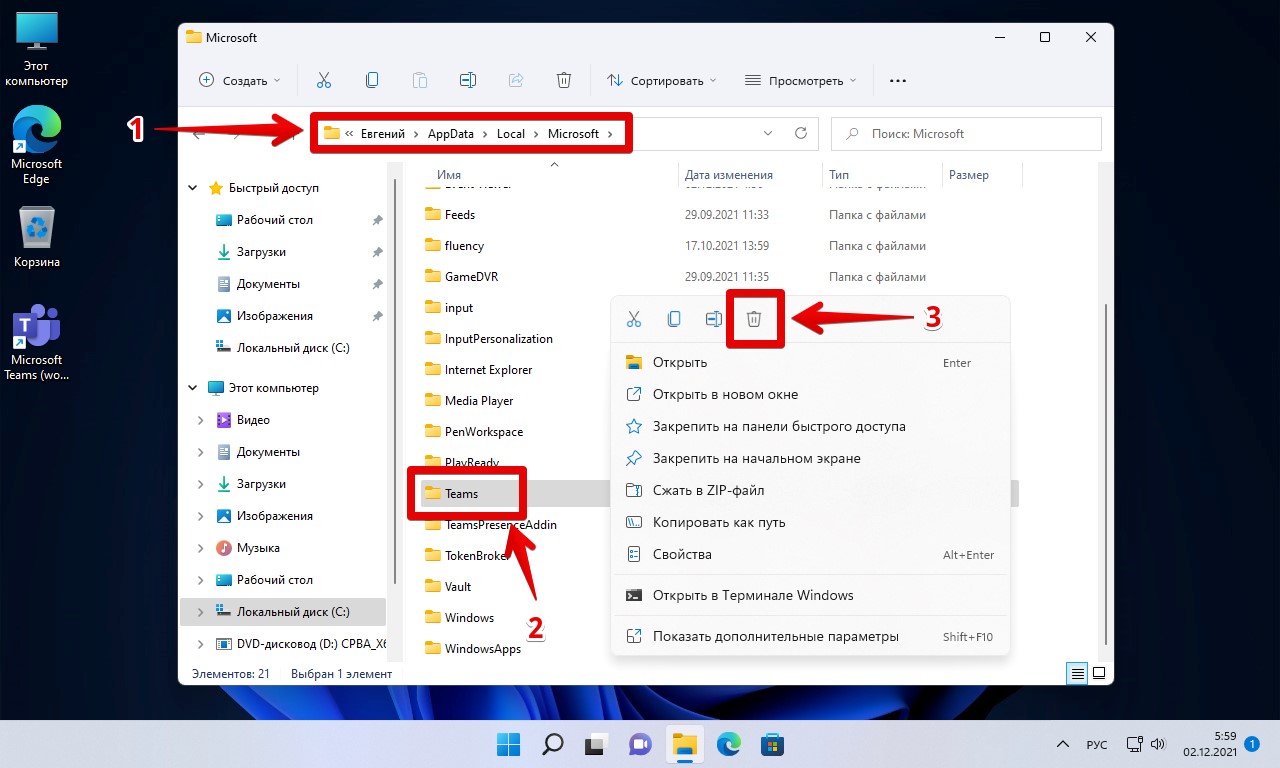Image resolution: width=1280 pixels, height=768 pixels.
Task: Collapse Этот компьютер tree node
Action: click(x=193, y=388)
